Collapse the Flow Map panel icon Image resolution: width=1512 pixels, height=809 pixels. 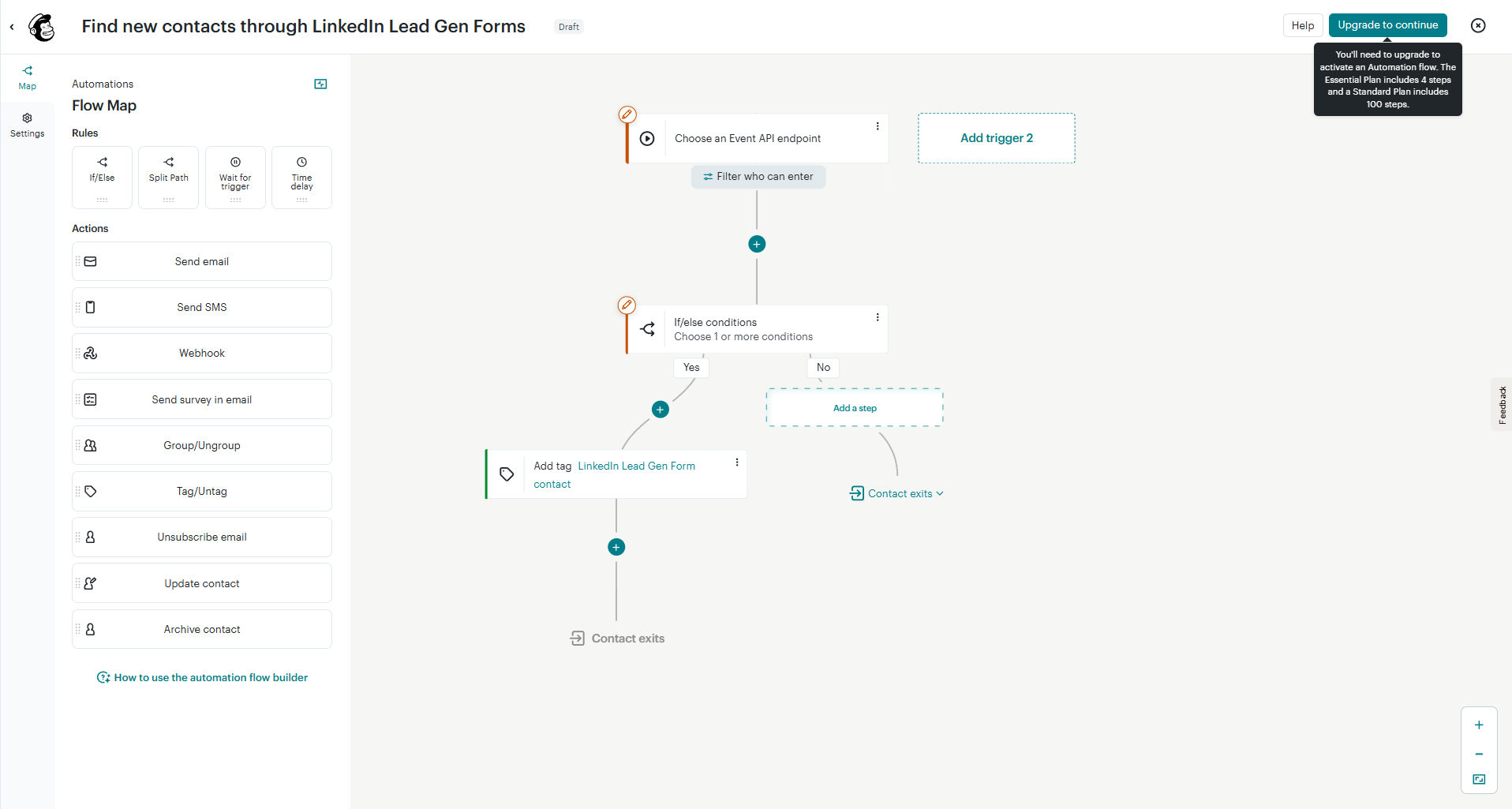pos(320,84)
